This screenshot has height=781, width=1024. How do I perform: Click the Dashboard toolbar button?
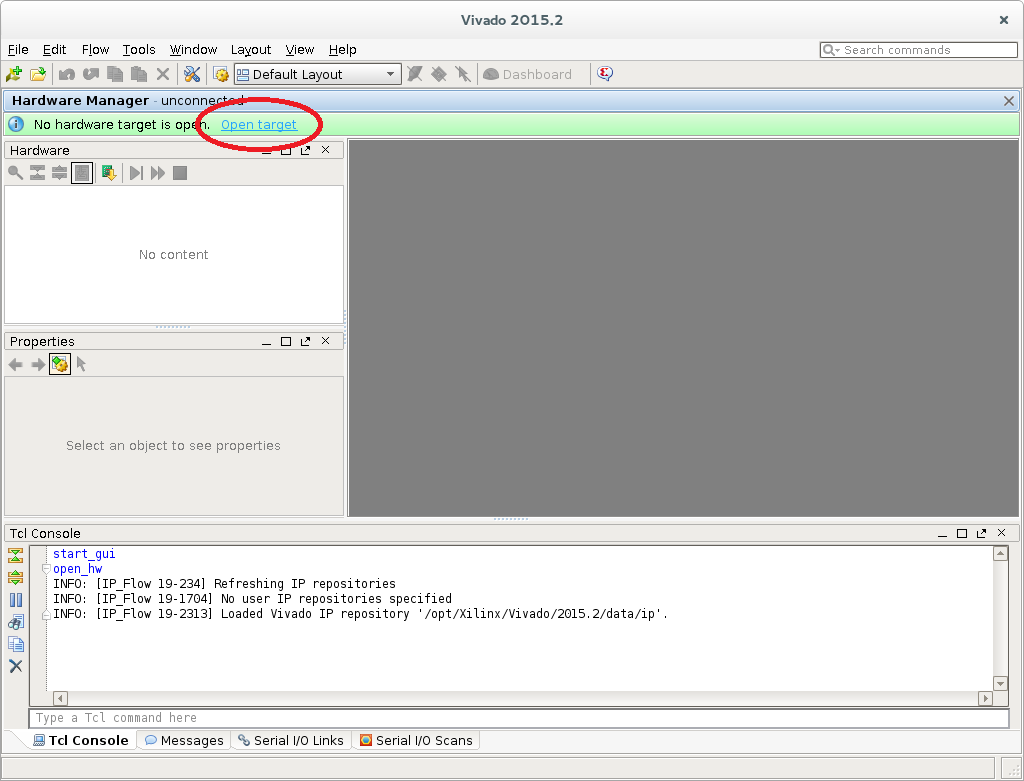click(527, 74)
